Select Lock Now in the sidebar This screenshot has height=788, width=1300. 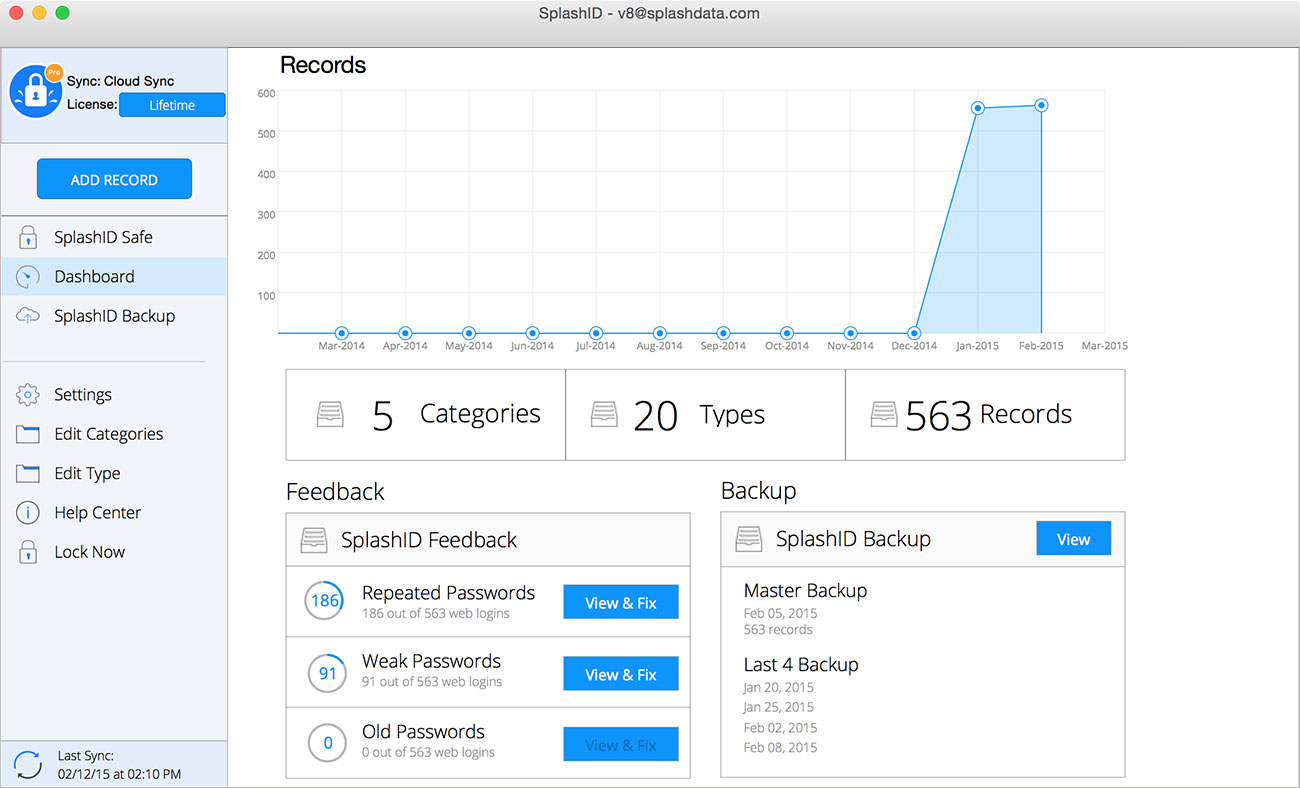114,552
